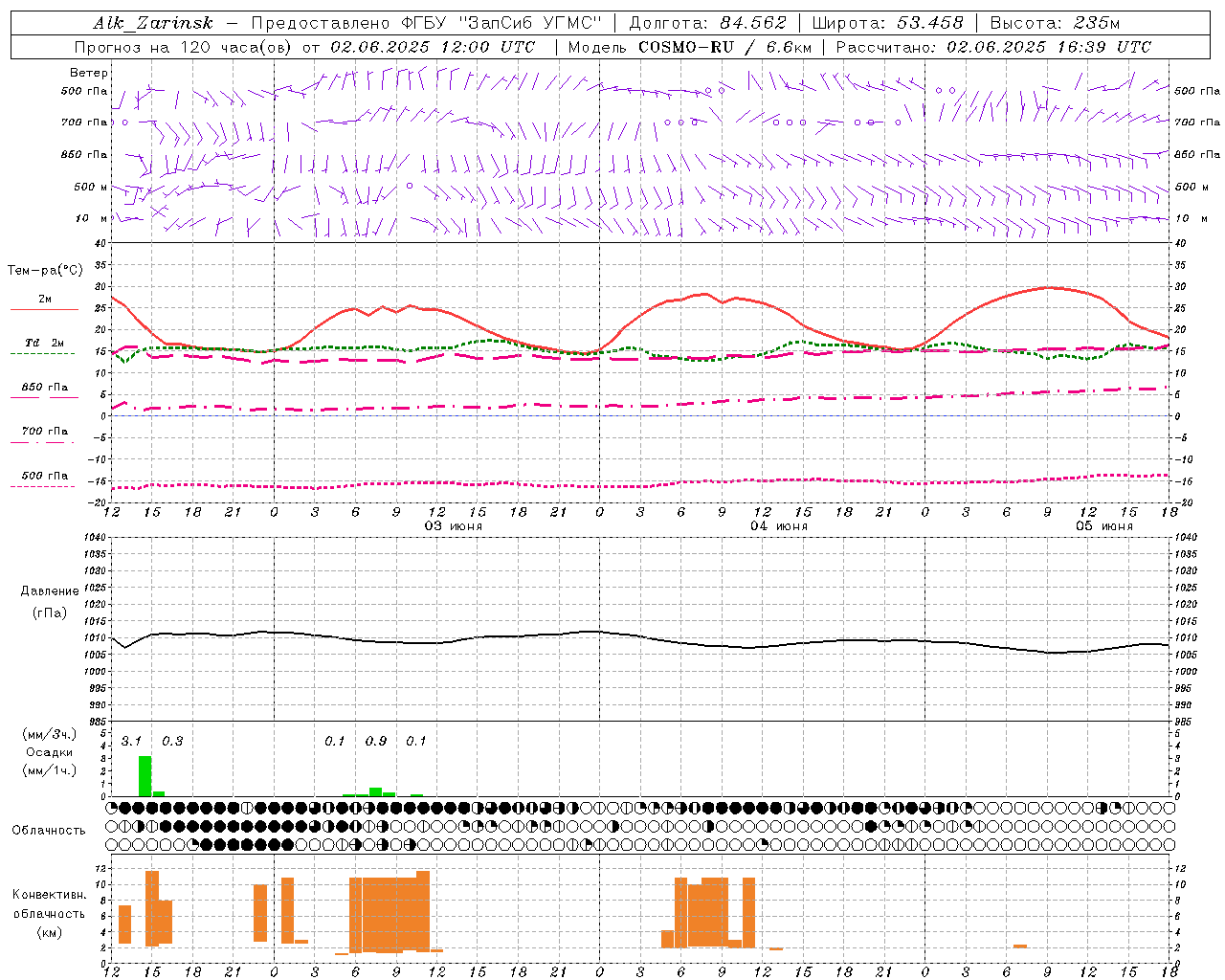Click the 'Конвективн.' convective cloud label
The width and height of the screenshot is (1225, 980).
tap(50, 895)
